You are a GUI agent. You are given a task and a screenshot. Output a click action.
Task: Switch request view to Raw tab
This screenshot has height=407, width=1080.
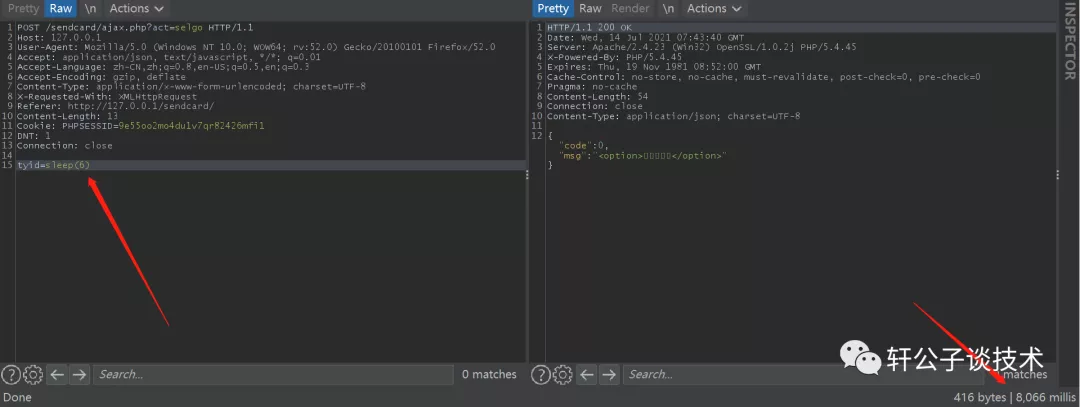click(x=61, y=9)
